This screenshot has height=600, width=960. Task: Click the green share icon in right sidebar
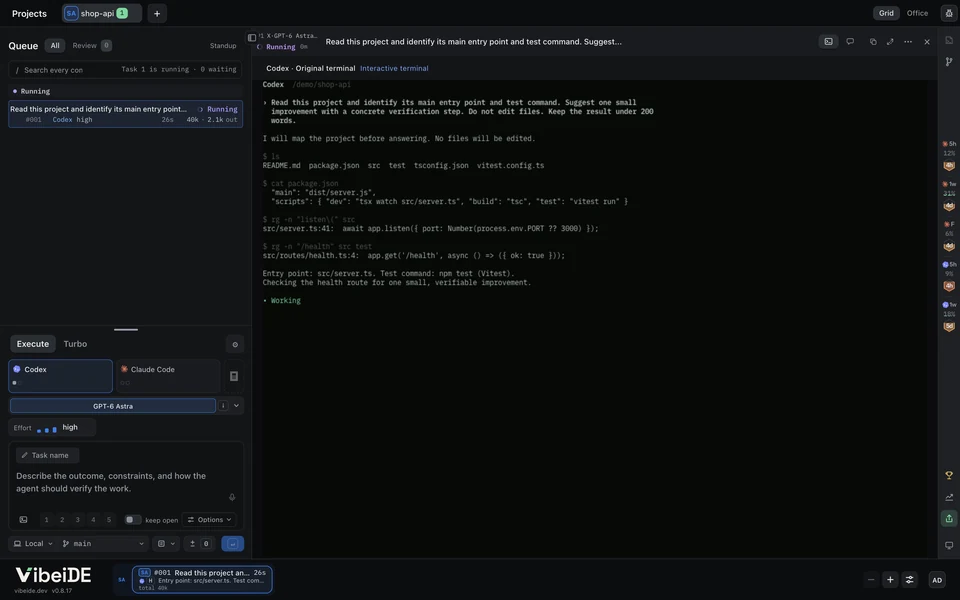point(949,519)
